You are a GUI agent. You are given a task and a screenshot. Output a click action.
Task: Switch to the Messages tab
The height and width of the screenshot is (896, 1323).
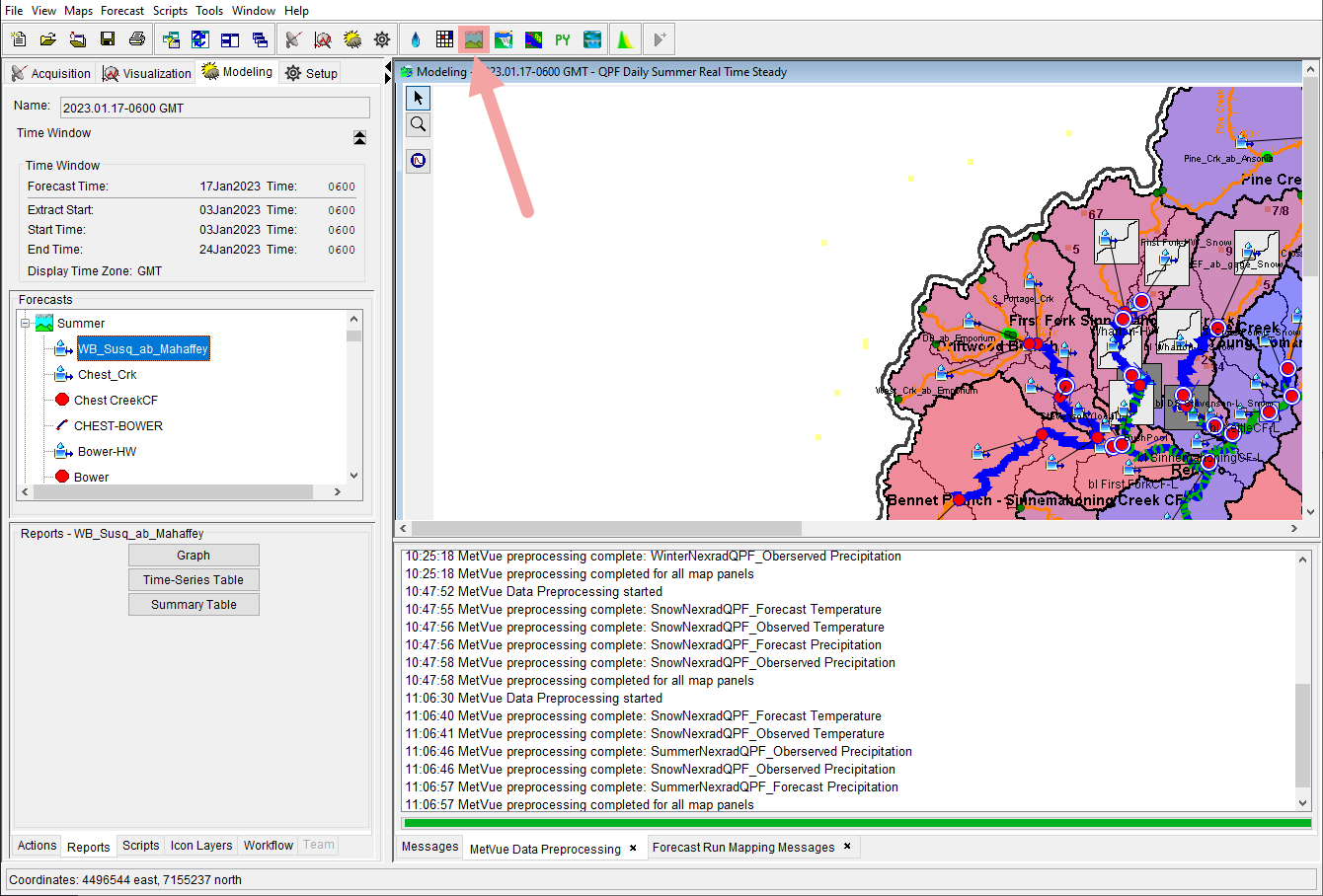[x=429, y=847]
